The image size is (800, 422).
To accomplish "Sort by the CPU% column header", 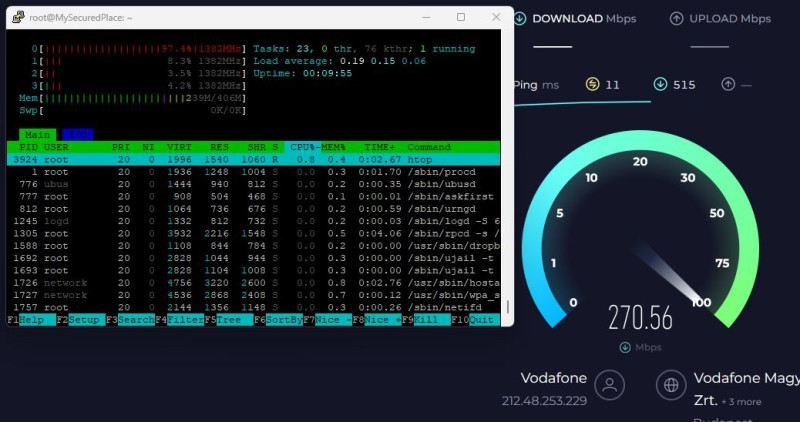I will pyautogui.click(x=303, y=147).
